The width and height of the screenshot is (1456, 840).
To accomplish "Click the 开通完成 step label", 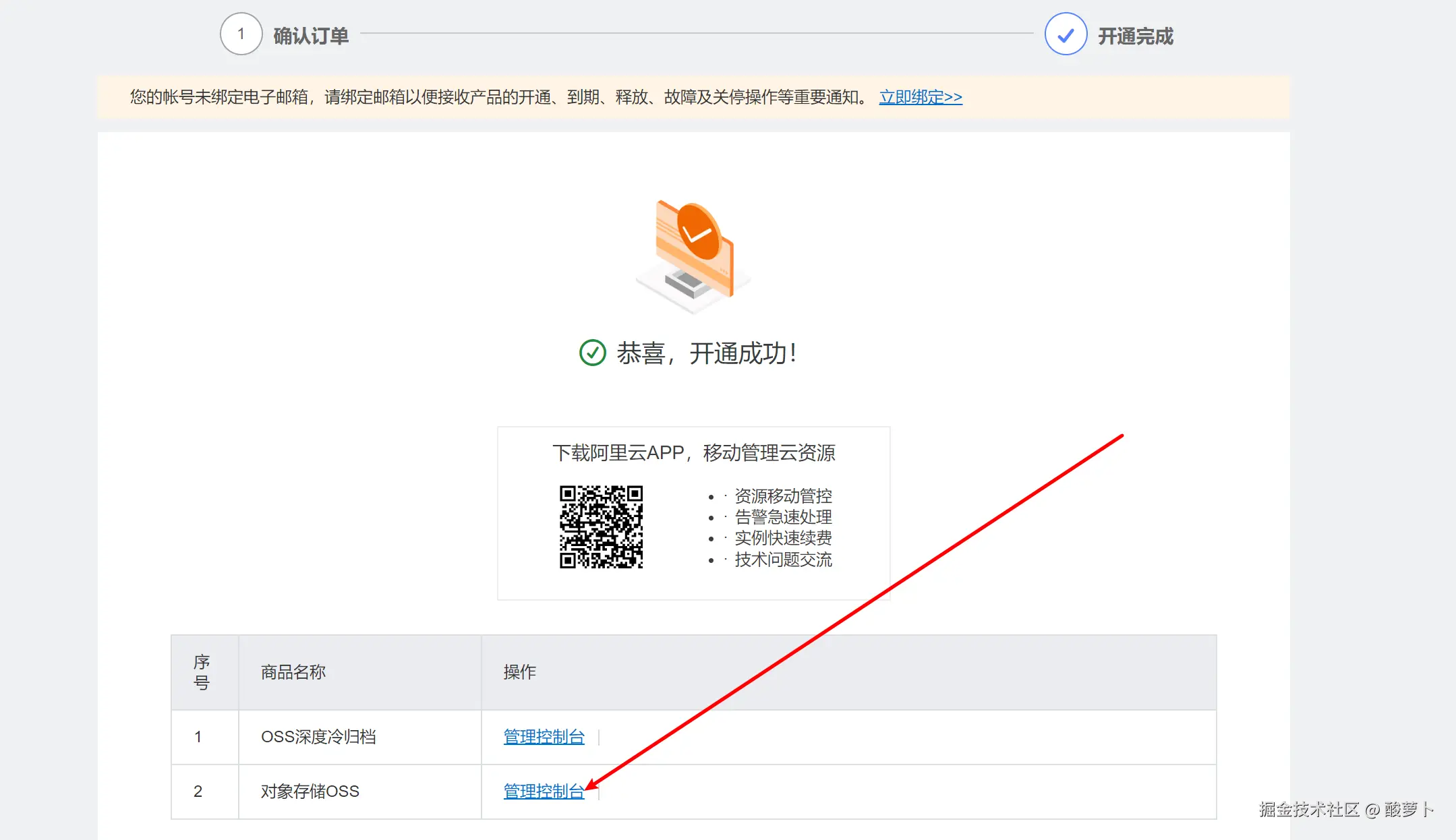I will coord(1136,36).
